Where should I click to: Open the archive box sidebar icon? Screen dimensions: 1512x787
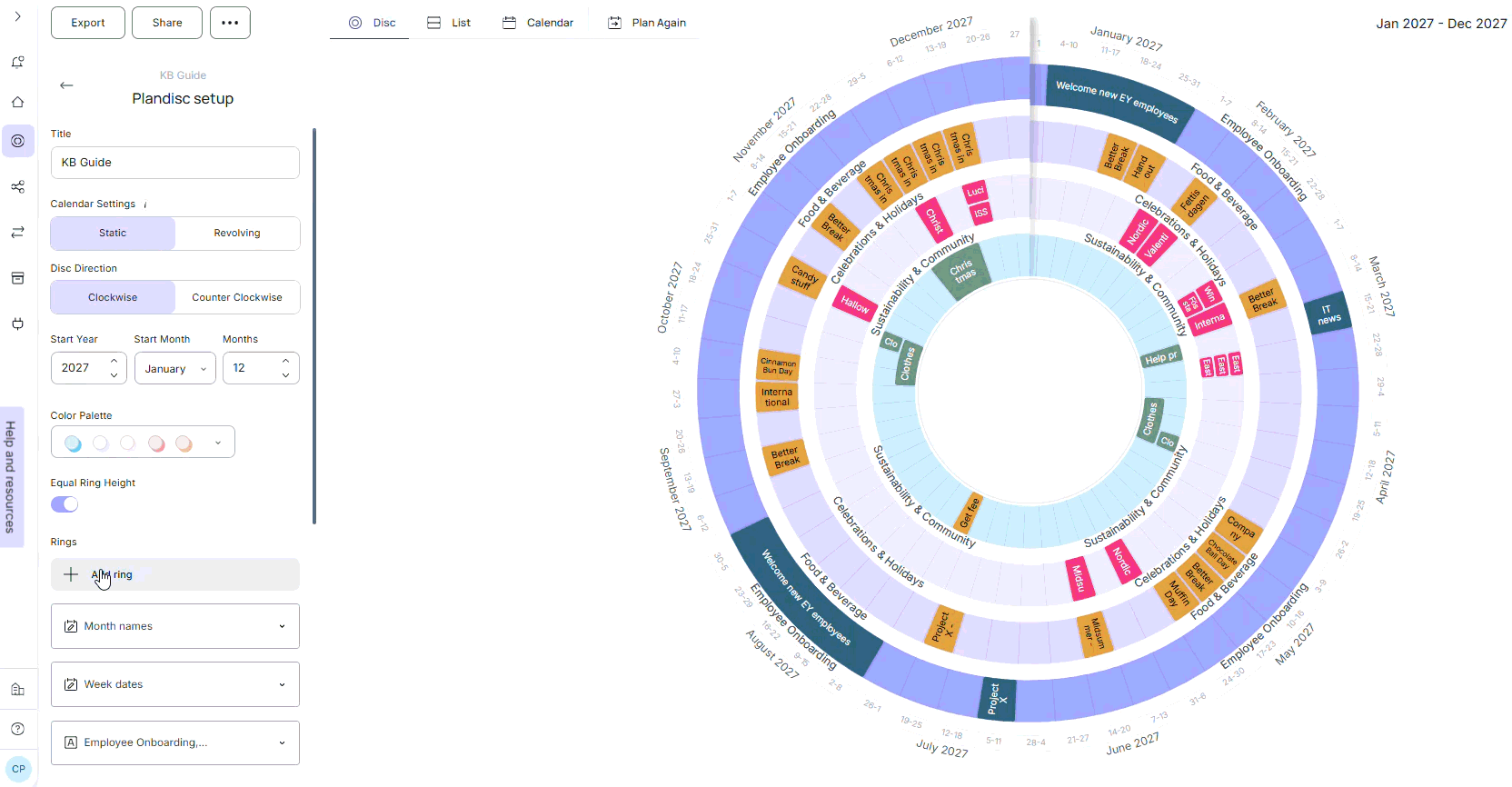17,278
